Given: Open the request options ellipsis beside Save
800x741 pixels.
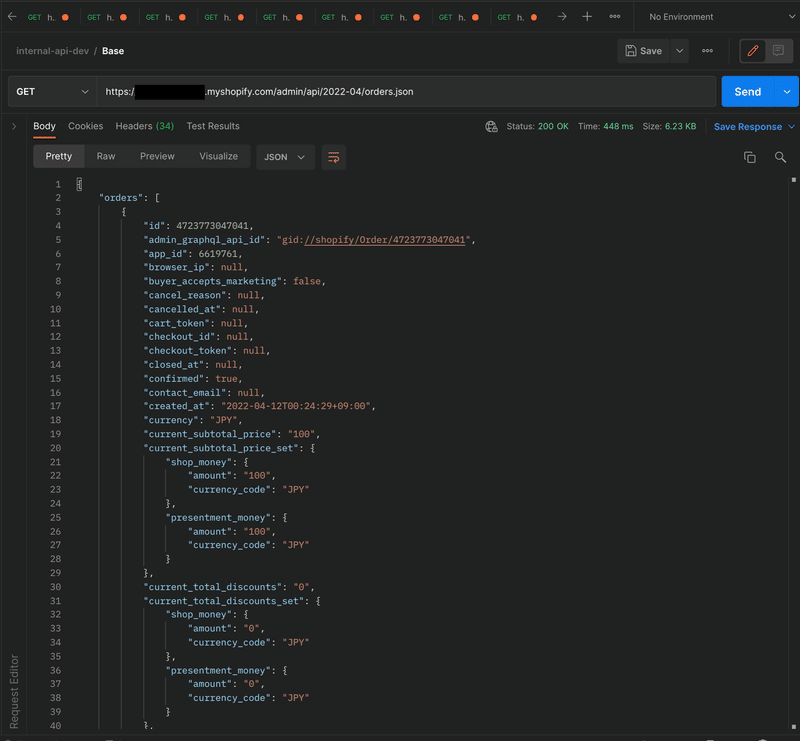Looking at the screenshot, I should coord(707,51).
